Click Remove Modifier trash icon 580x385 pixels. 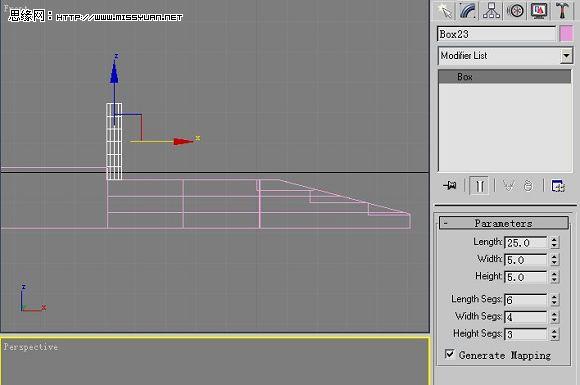[528, 185]
